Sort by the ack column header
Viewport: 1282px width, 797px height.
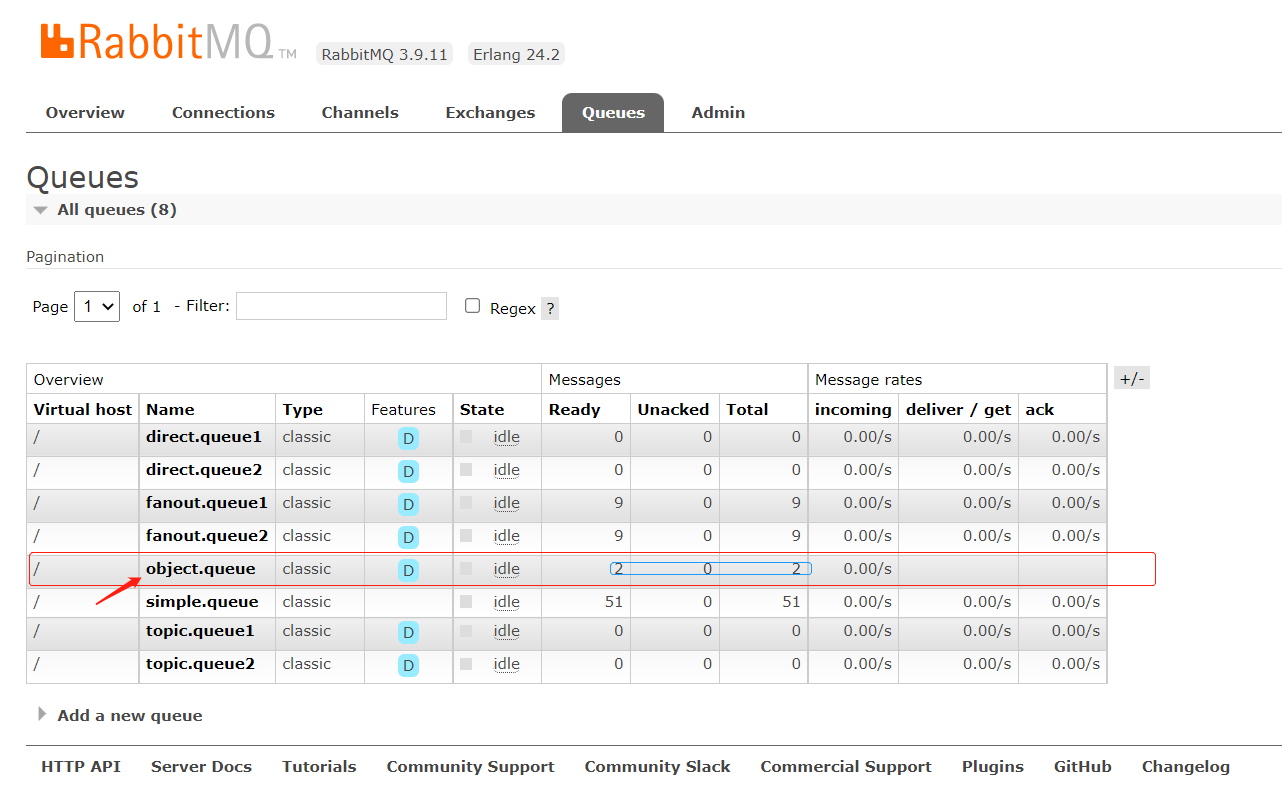pos(1040,410)
